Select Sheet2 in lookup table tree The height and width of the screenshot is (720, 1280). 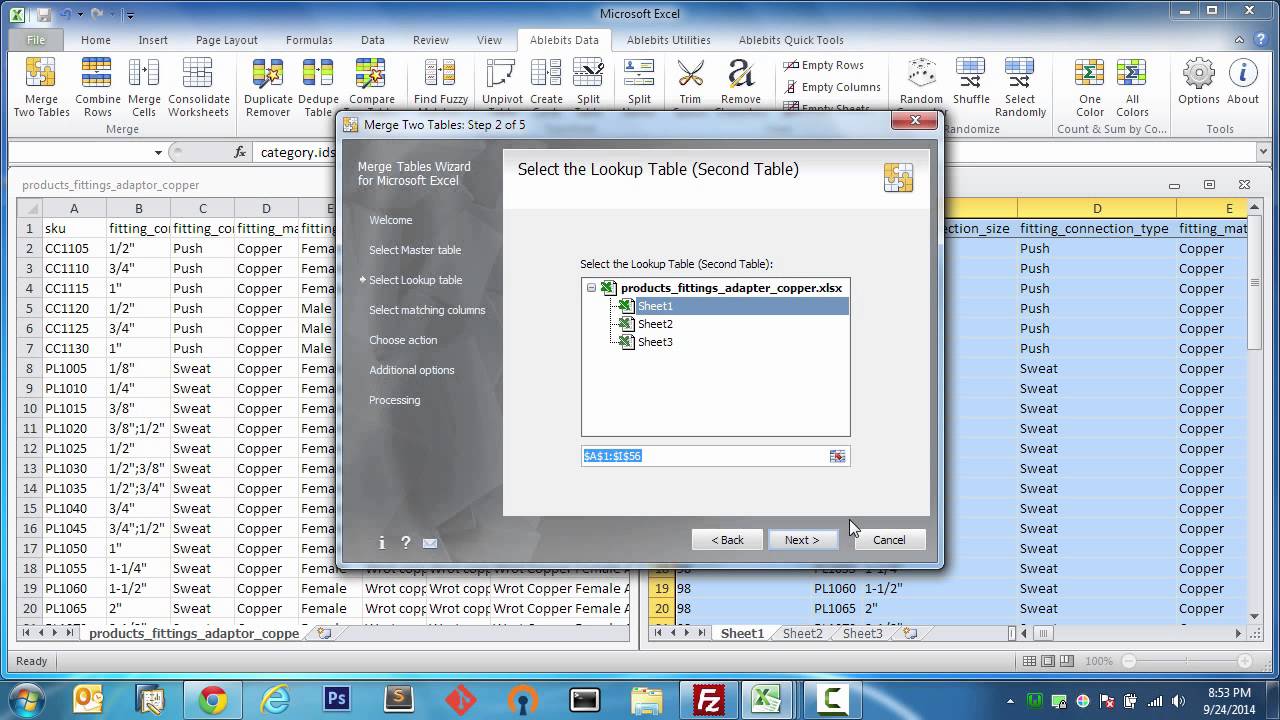tap(655, 324)
